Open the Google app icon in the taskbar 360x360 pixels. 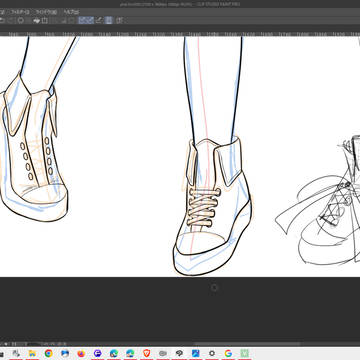(x=228, y=353)
